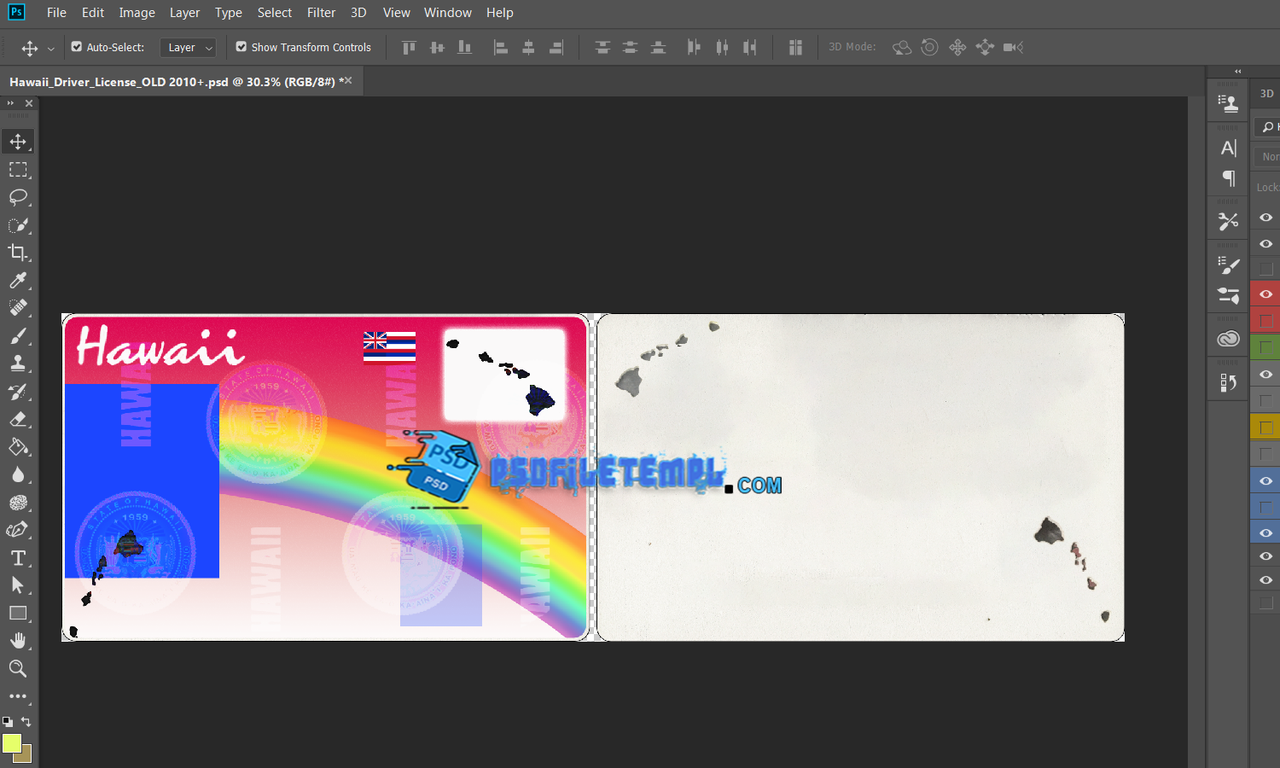
Task: Select the Pen tool
Action: click(18, 530)
